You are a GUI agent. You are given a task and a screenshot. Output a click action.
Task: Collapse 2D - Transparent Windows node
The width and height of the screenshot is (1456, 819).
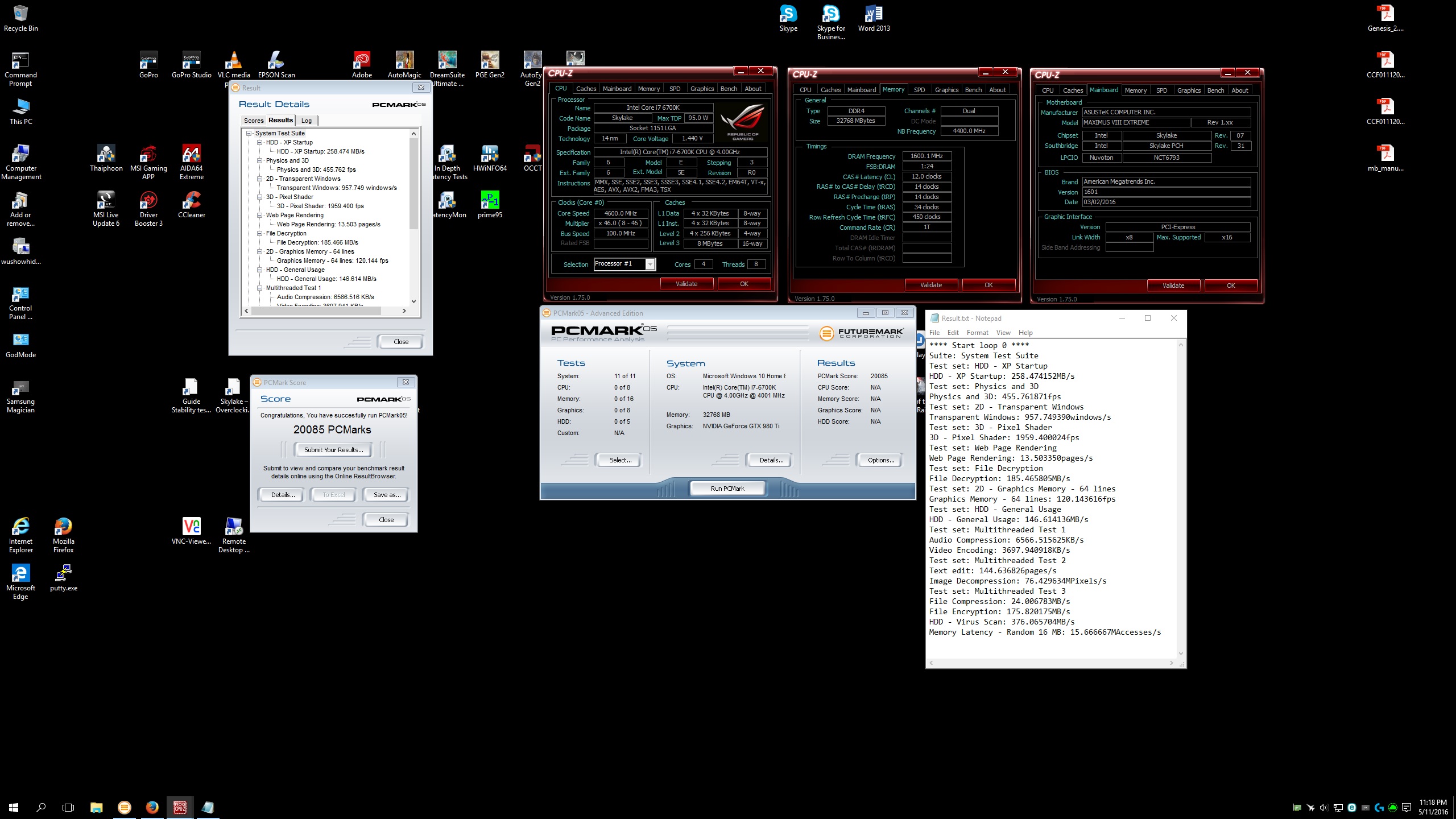259,179
